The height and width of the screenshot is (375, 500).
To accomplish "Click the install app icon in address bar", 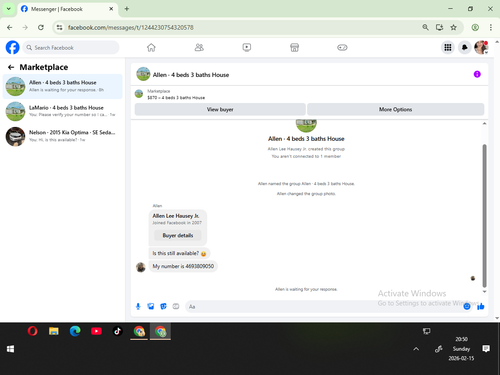I will pos(439,27).
